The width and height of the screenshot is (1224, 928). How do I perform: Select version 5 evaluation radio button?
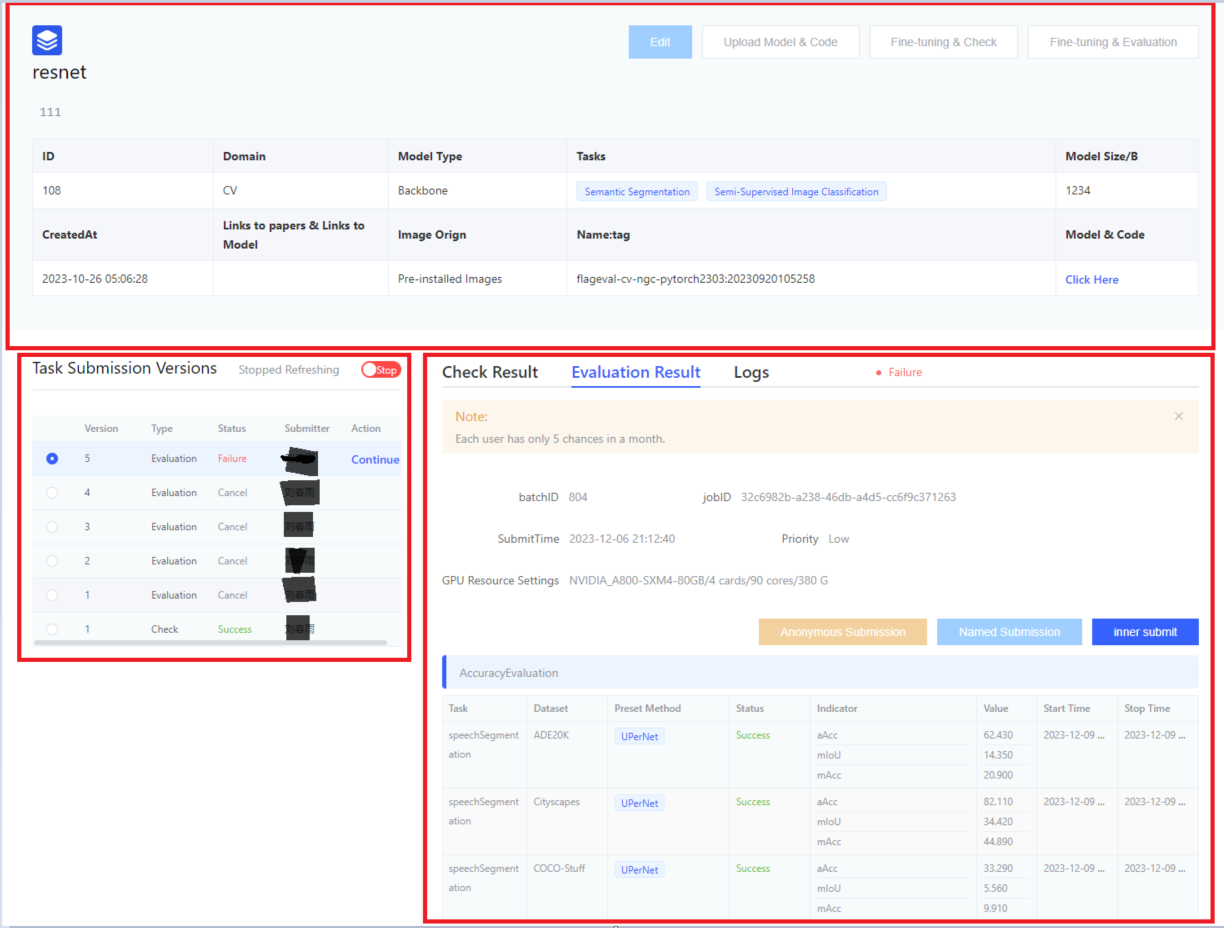[x=52, y=459]
